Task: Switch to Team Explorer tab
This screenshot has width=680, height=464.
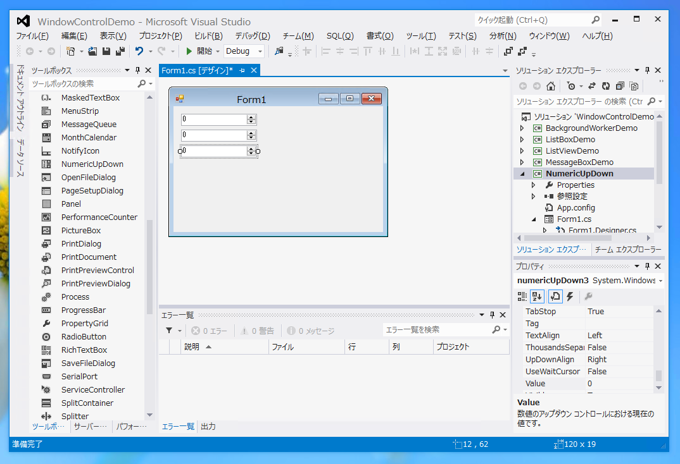Action: pyautogui.click(x=628, y=249)
